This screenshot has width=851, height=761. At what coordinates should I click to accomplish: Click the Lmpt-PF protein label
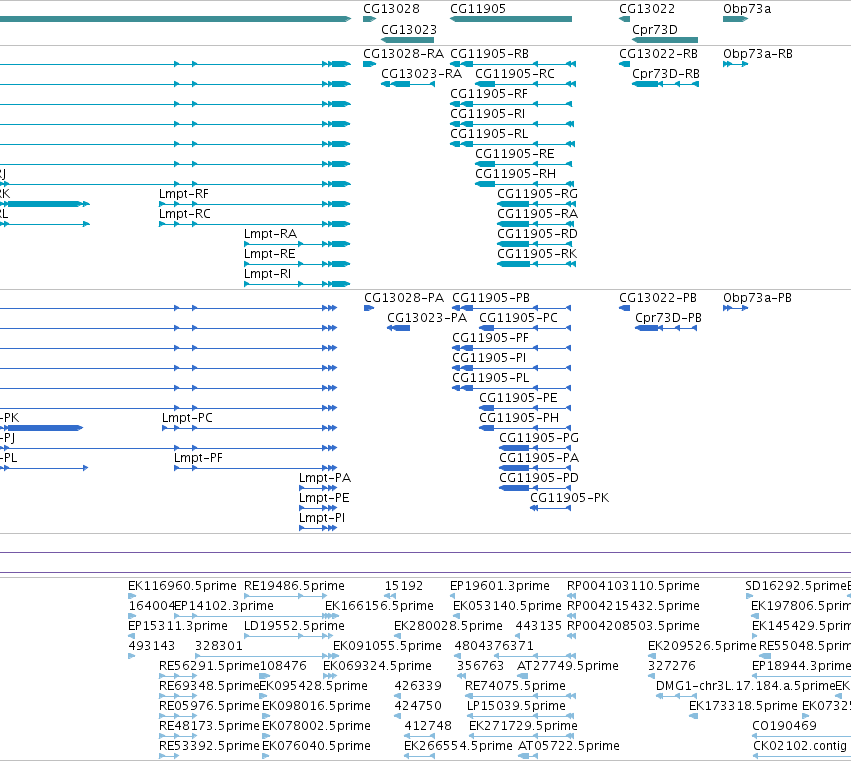(x=198, y=458)
